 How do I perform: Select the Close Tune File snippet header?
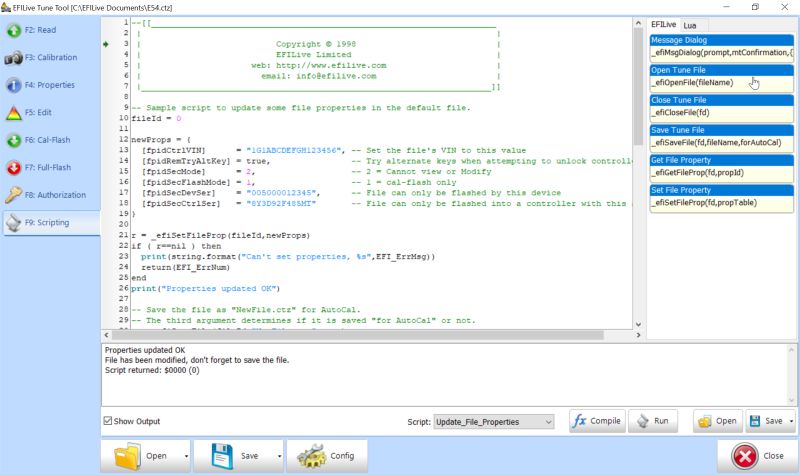coord(721,100)
